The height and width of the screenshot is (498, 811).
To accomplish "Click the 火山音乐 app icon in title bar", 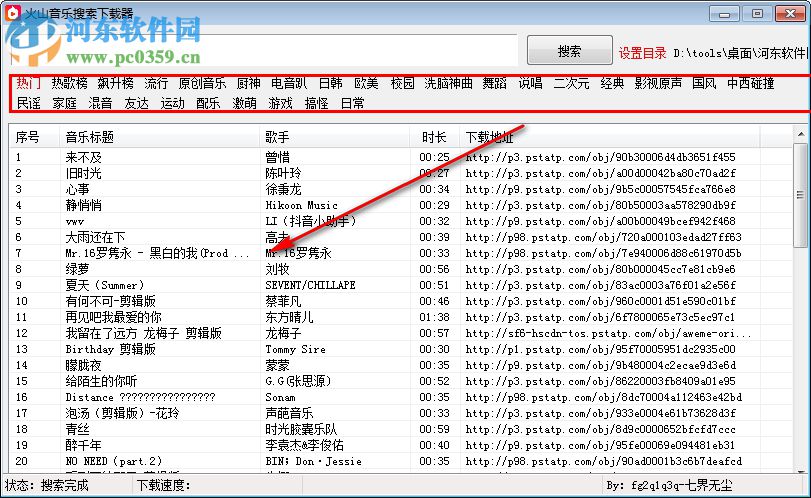I will click(x=12, y=12).
